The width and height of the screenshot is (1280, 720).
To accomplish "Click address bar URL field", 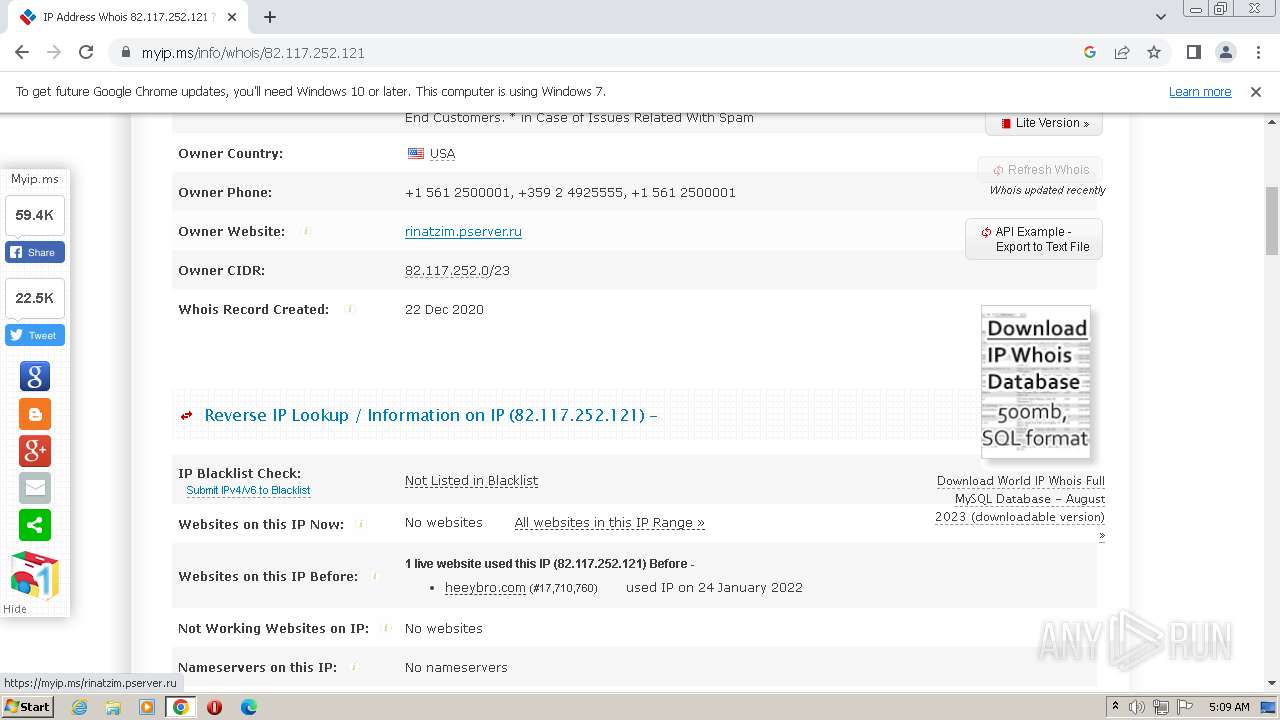I will pyautogui.click(x=600, y=52).
